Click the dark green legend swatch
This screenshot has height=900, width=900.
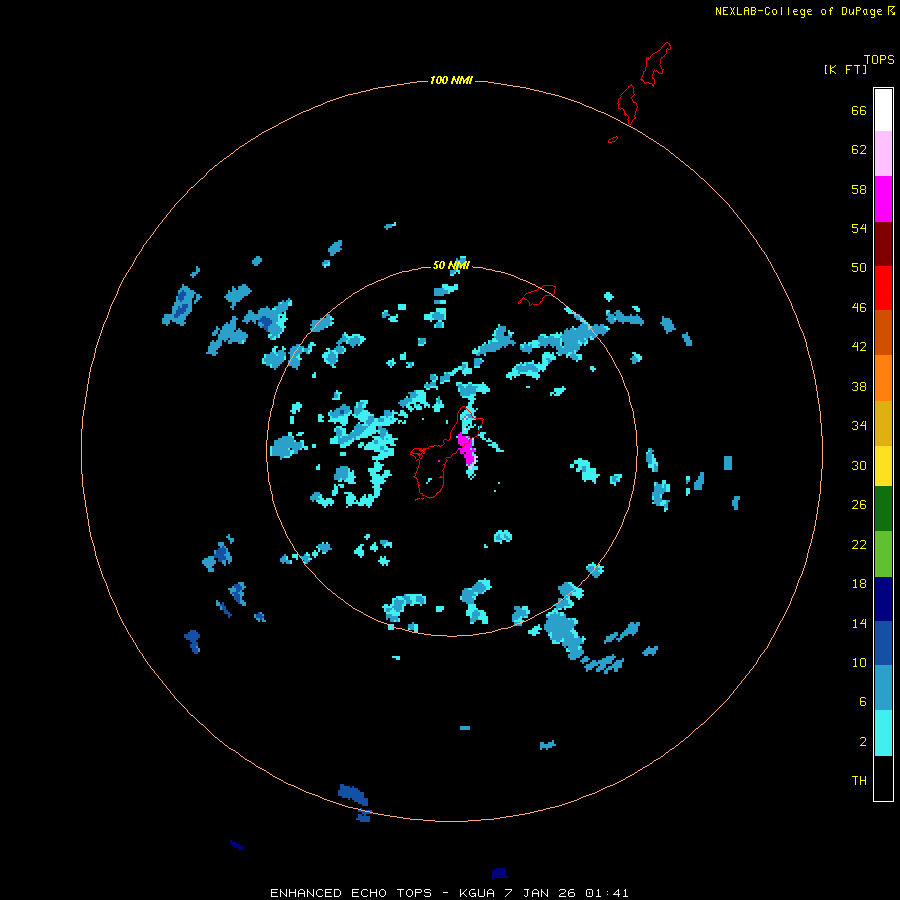[x=883, y=509]
